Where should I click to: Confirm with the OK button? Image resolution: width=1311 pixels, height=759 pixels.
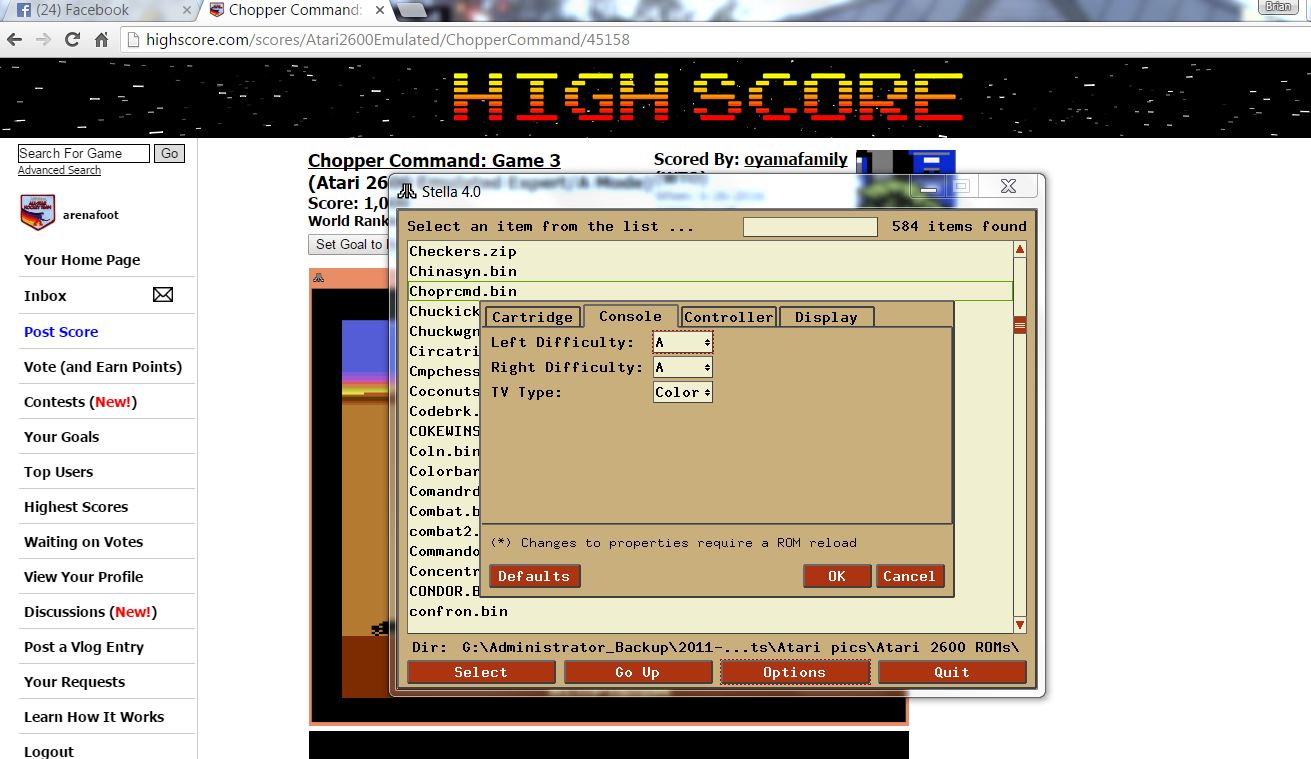point(837,576)
